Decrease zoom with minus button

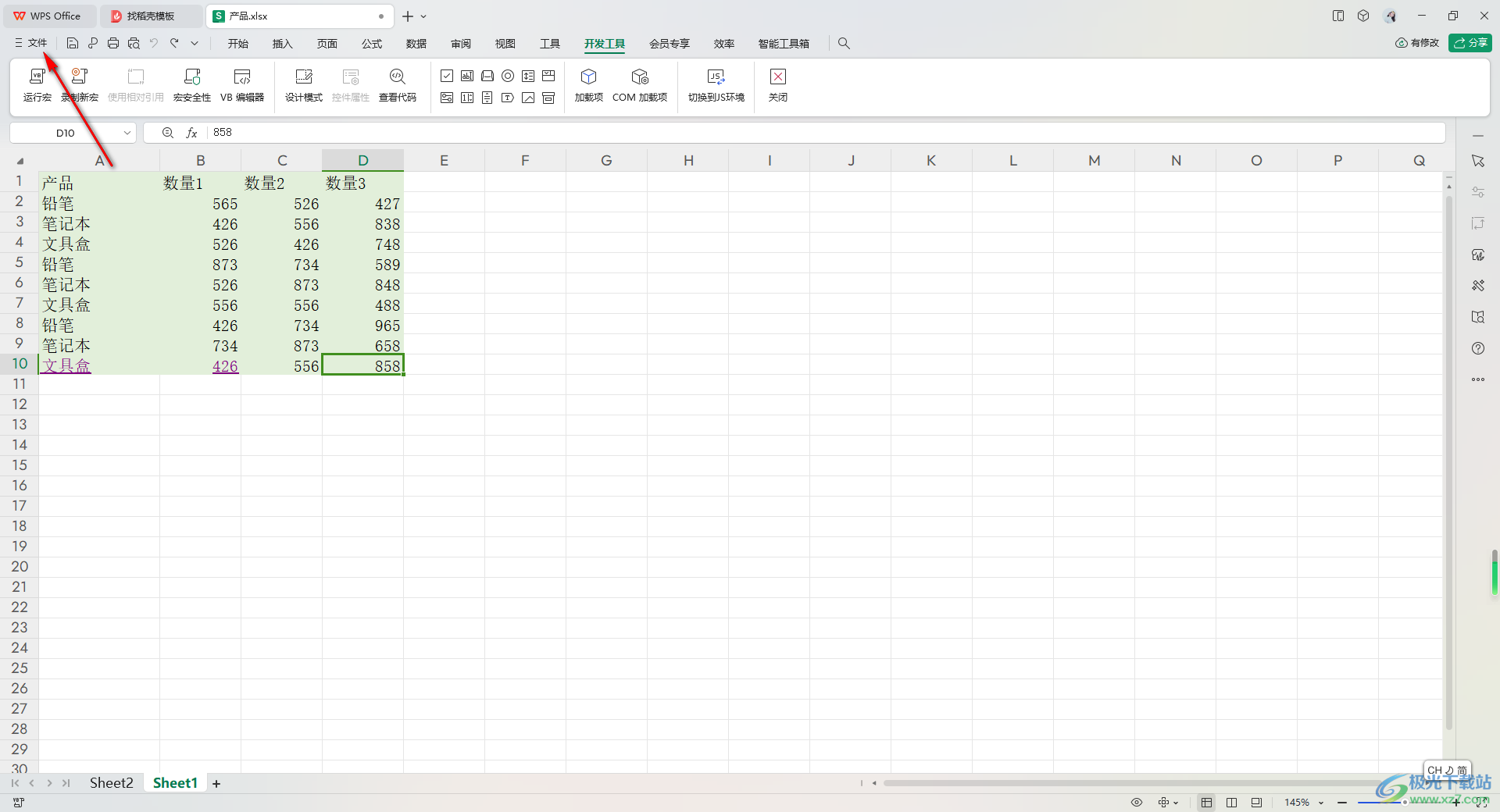(x=1341, y=802)
